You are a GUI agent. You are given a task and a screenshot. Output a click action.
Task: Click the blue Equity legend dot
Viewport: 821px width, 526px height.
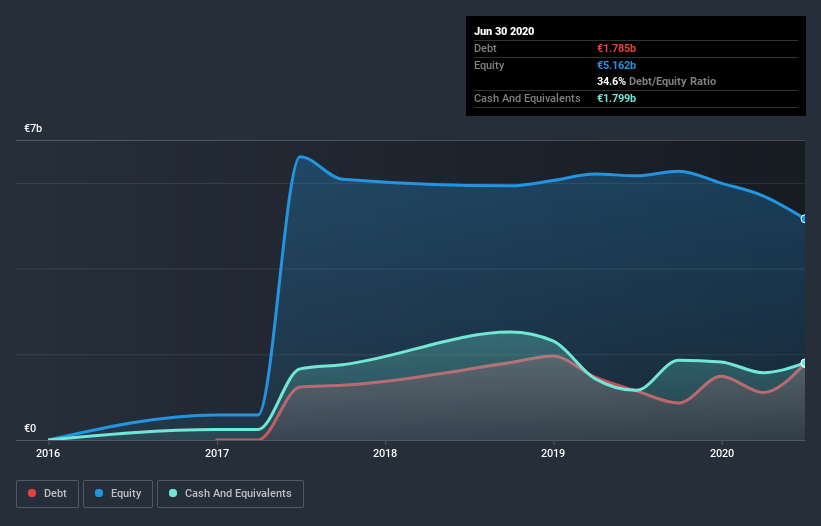click(x=99, y=494)
